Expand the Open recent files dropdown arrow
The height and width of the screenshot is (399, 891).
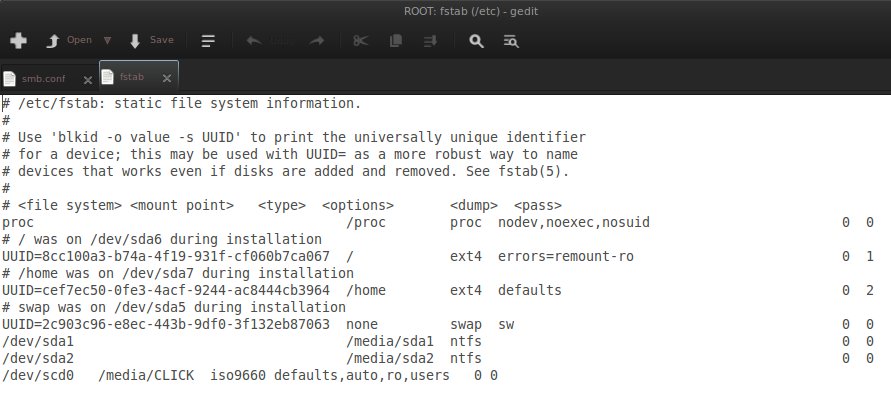pyautogui.click(x=107, y=40)
